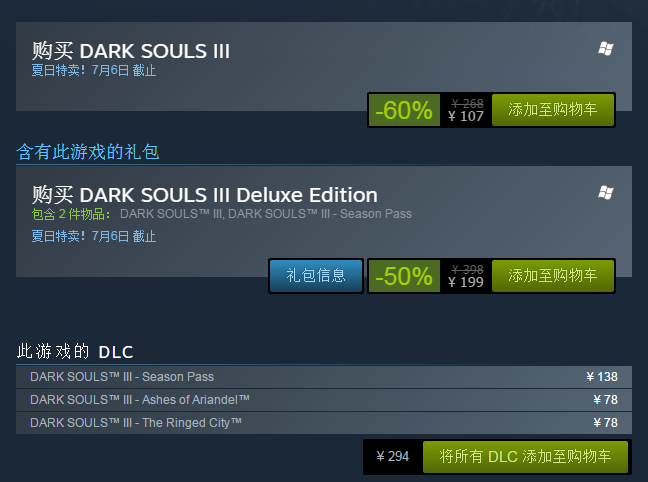The image size is (648, 482).
Task: Open the Ashes of Ariandel DLC row
Action: point(140,400)
